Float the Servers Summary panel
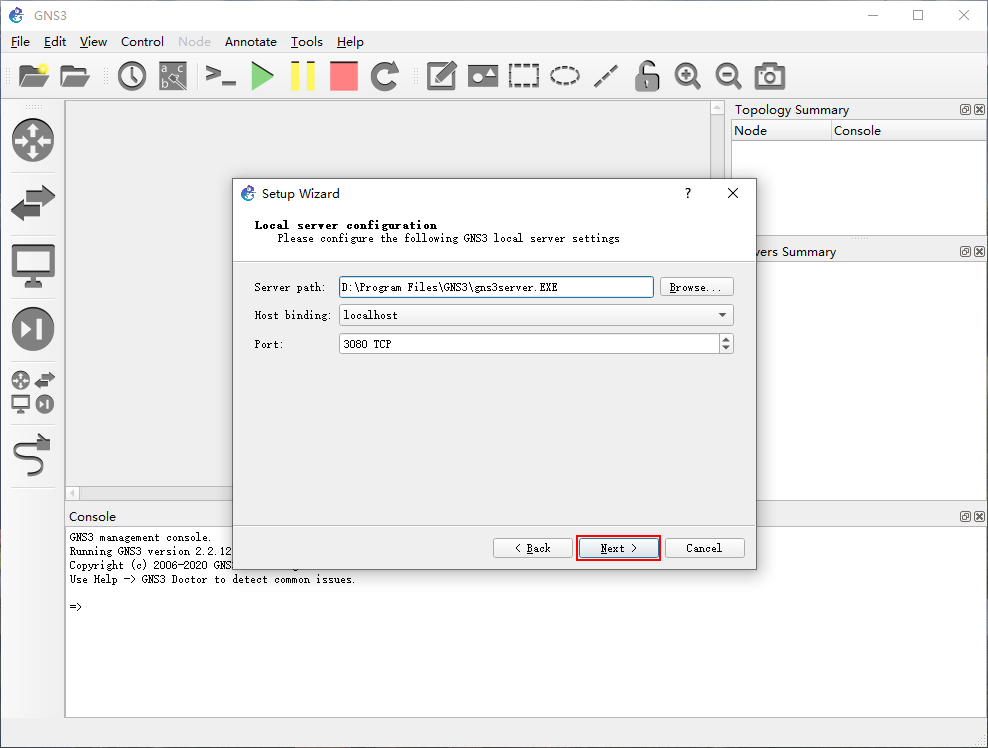 pos(965,251)
